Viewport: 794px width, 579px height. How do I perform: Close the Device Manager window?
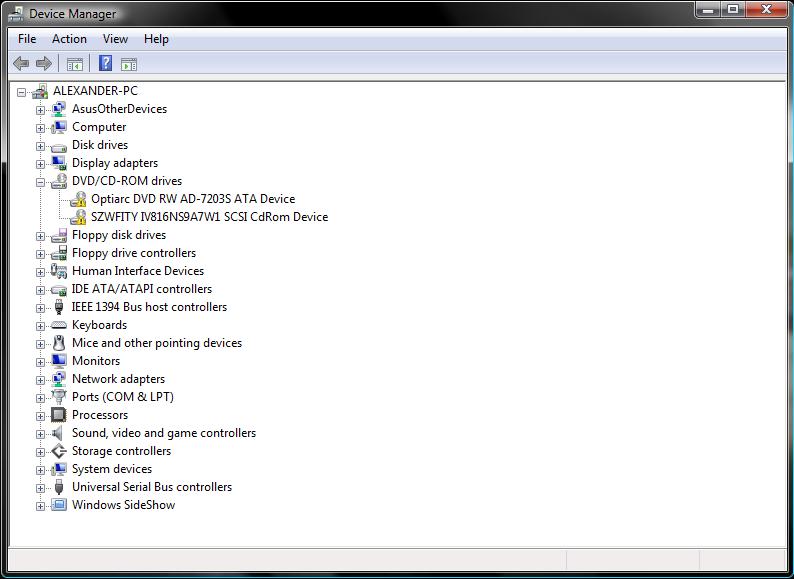click(x=766, y=10)
